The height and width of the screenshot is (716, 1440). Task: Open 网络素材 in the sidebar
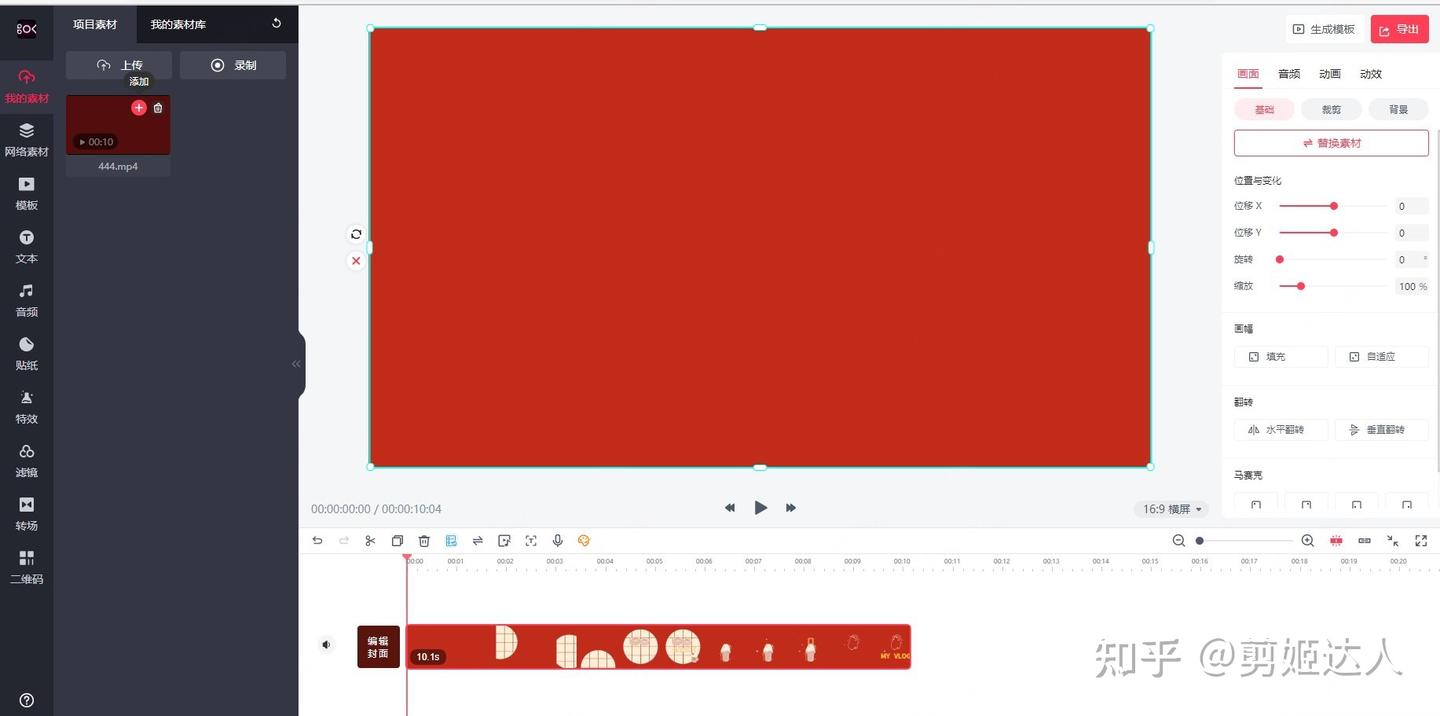coord(26,140)
